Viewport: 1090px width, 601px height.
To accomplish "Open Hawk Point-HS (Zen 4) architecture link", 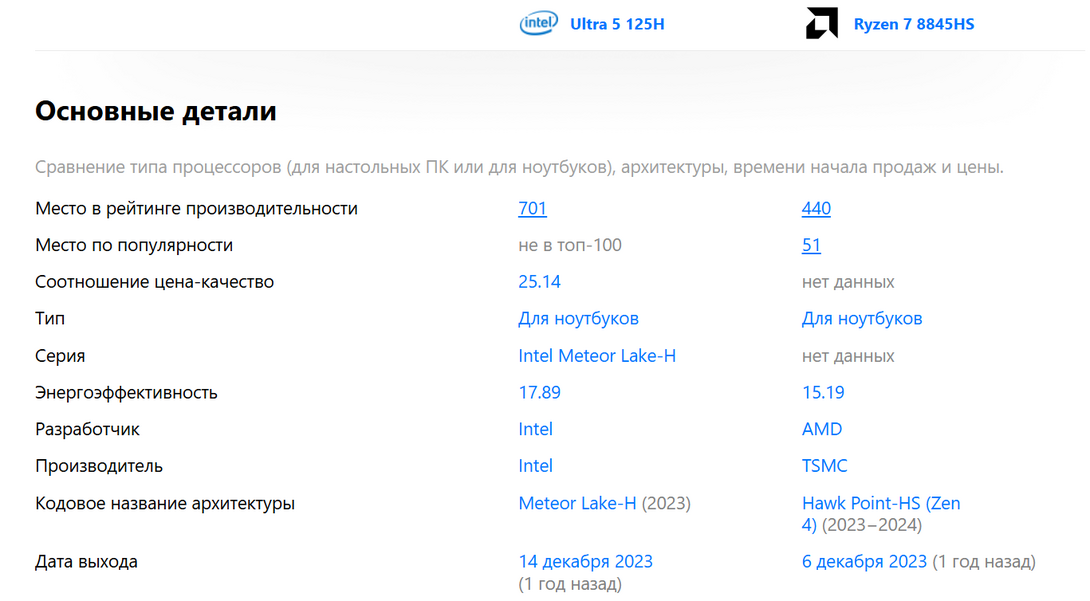I will tap(880, 504).
